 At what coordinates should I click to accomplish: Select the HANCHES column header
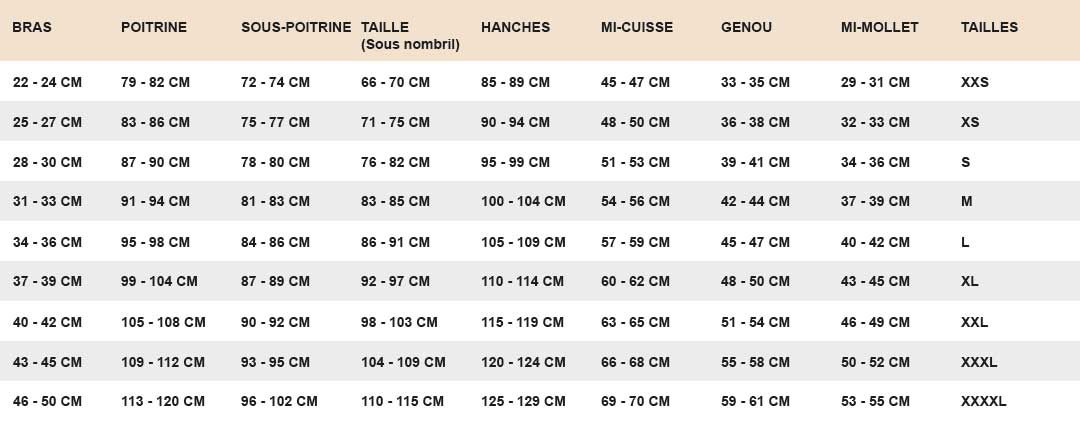tap(515, 28)
